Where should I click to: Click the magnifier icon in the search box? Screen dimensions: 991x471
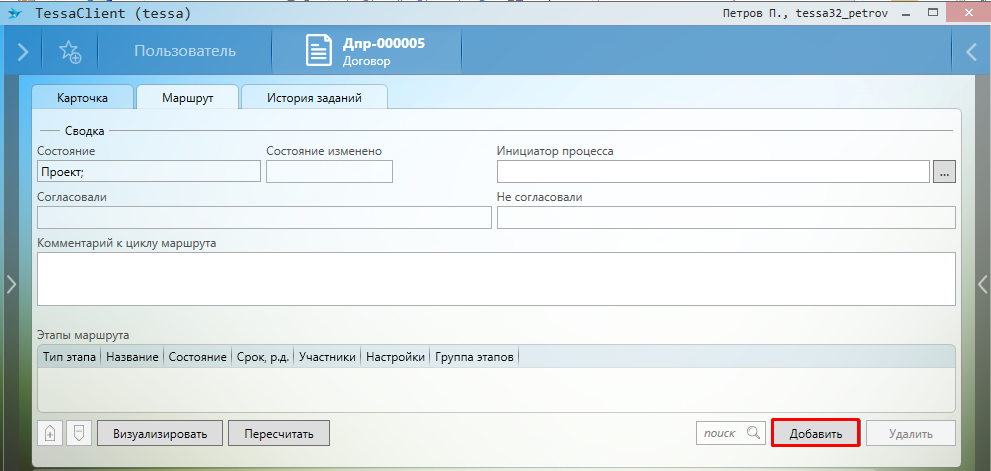(x=753, y=433)
